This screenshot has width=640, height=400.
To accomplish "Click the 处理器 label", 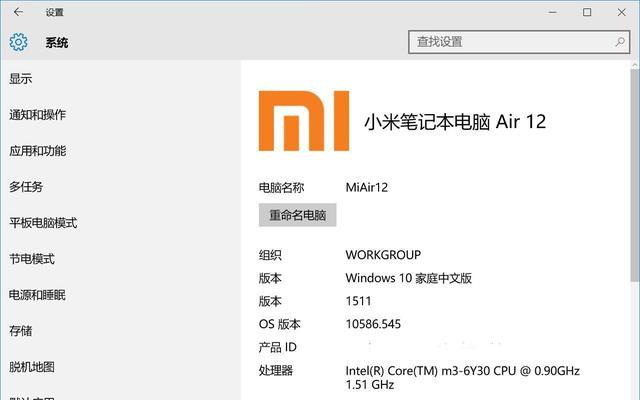I will click(276, 371).
